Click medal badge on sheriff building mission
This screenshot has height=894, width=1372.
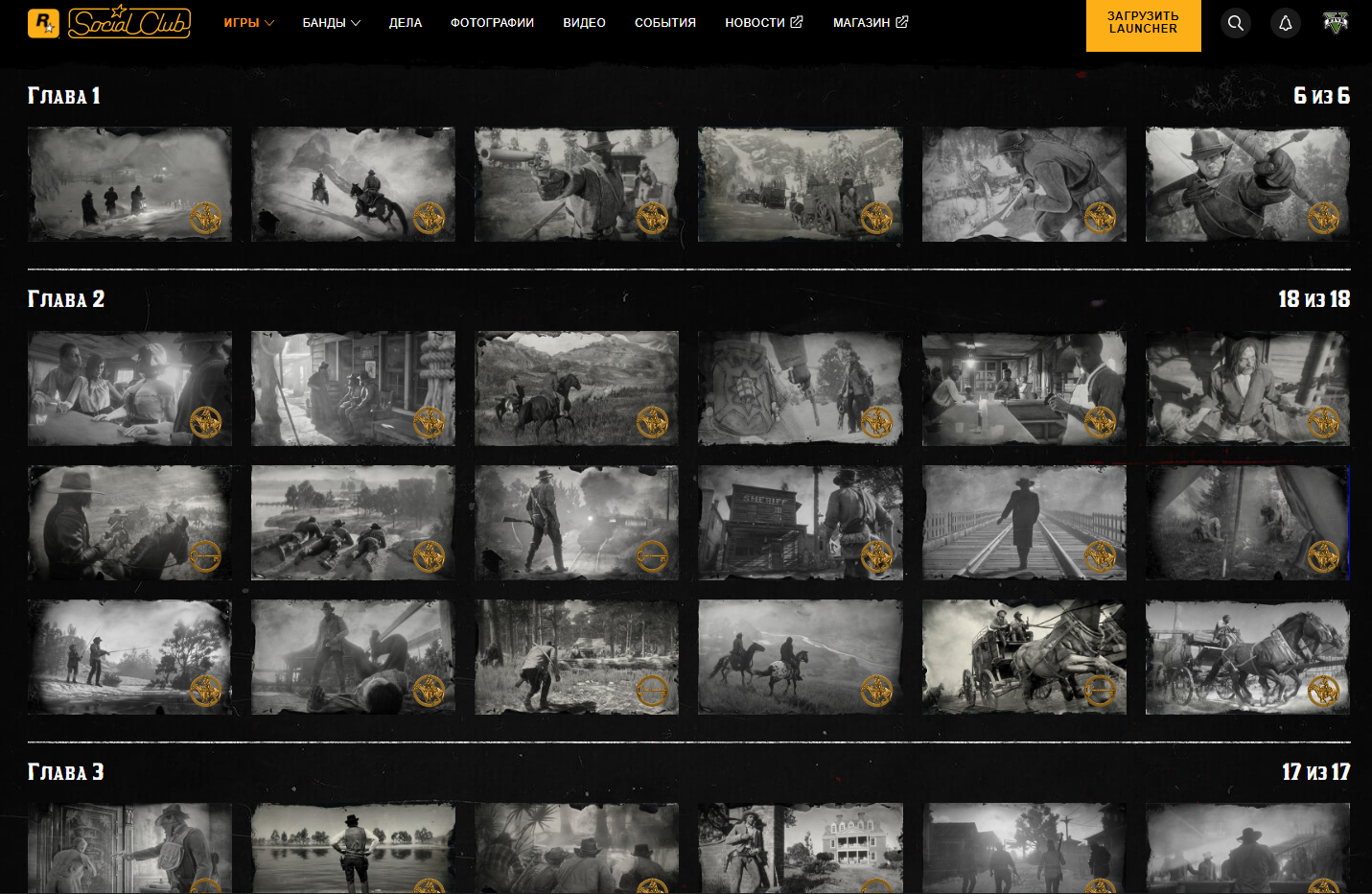click(x=876, y=556)
